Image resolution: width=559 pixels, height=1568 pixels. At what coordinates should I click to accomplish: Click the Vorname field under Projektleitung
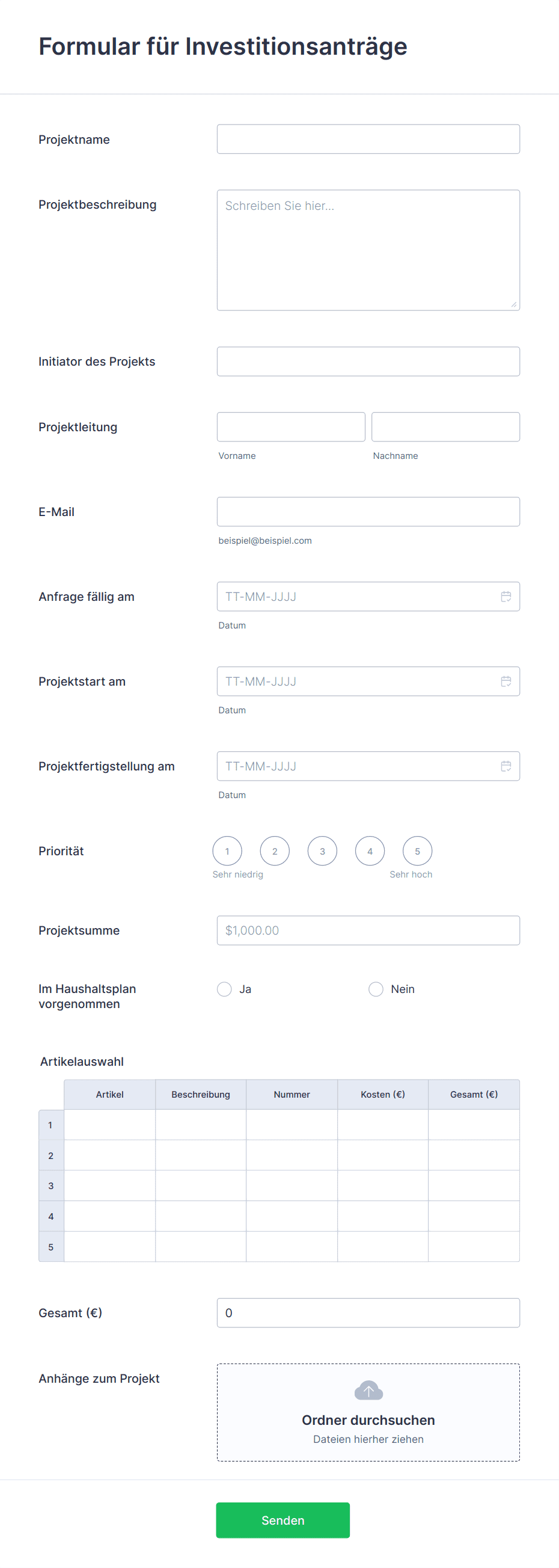[290, 426]
